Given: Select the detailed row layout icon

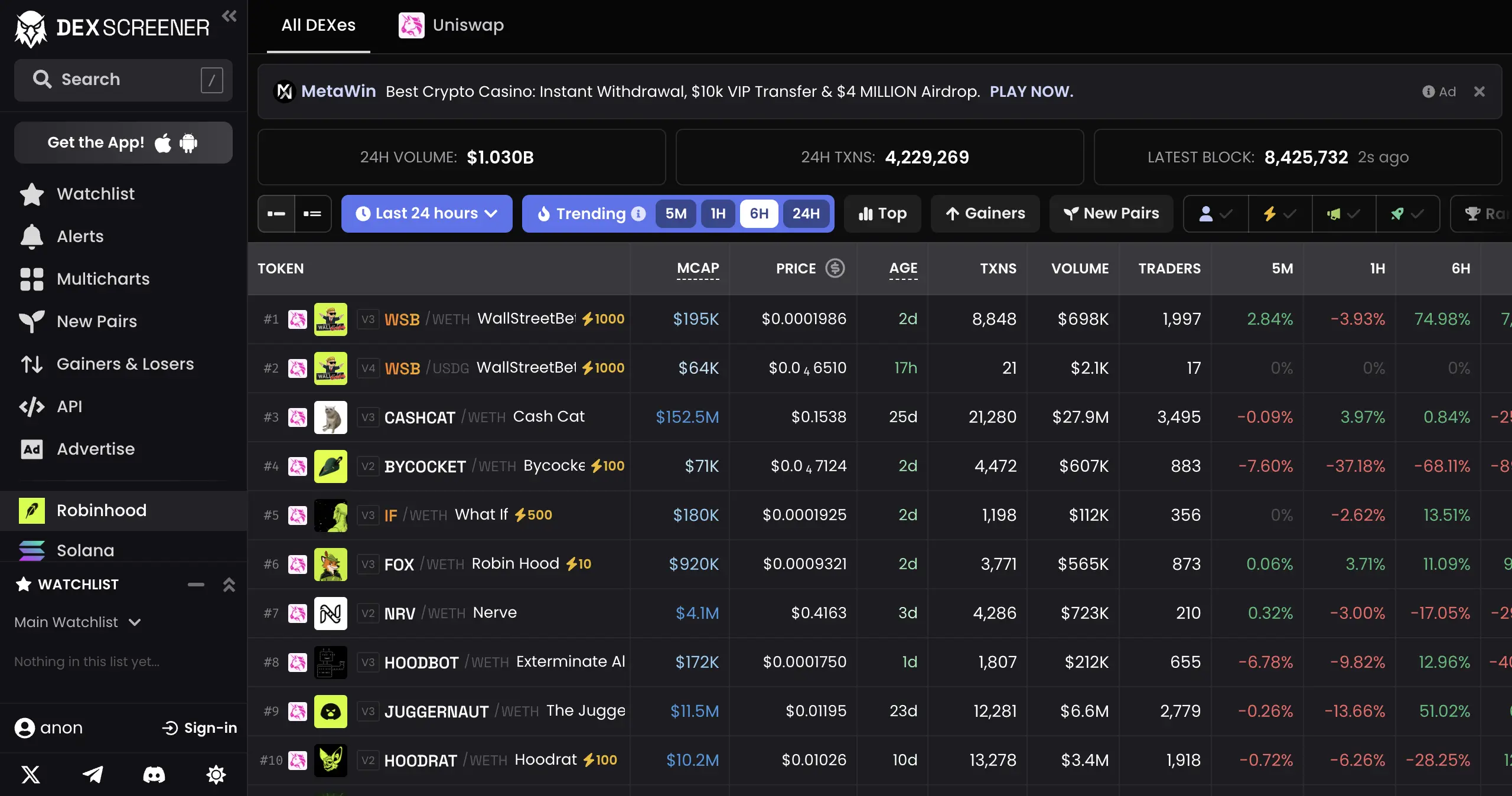Looking at the screenshot, I should 312,214.
